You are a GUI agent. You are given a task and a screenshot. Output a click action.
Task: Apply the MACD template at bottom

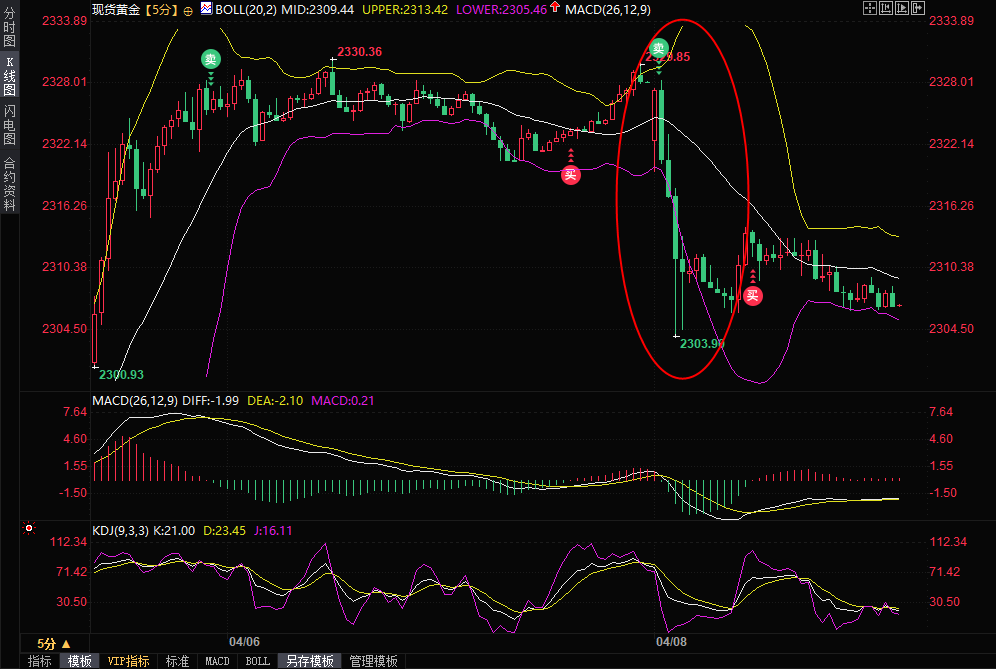[217, 661]
